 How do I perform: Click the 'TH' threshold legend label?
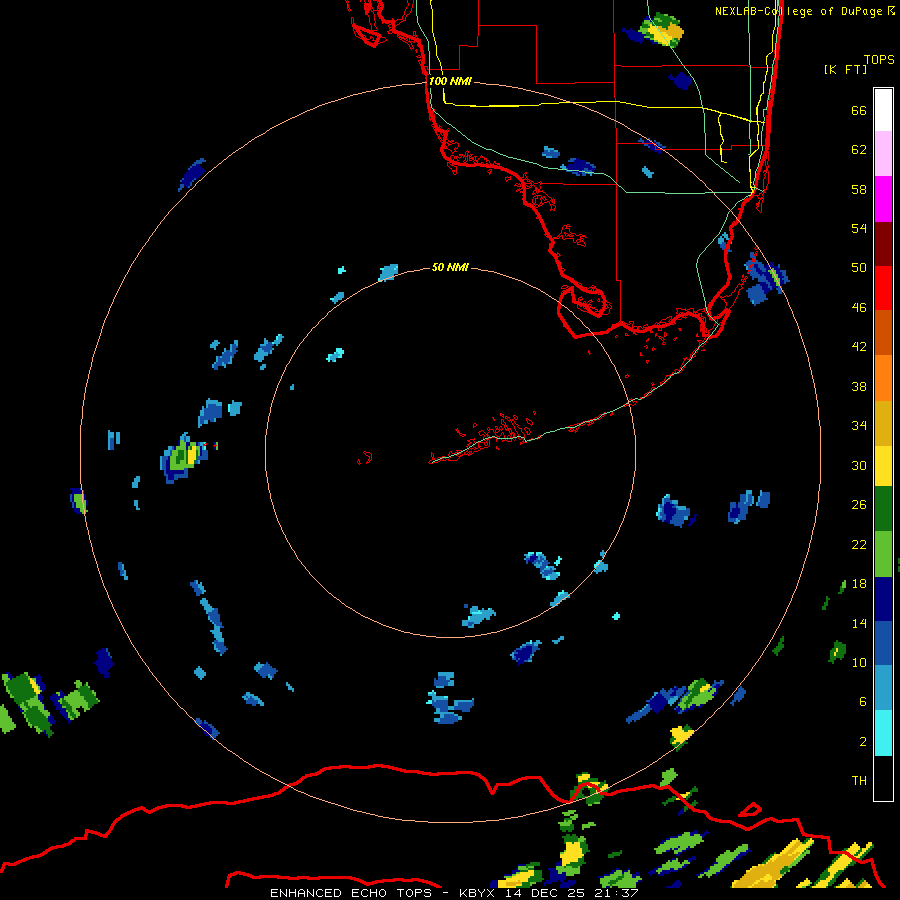[859, 781]
